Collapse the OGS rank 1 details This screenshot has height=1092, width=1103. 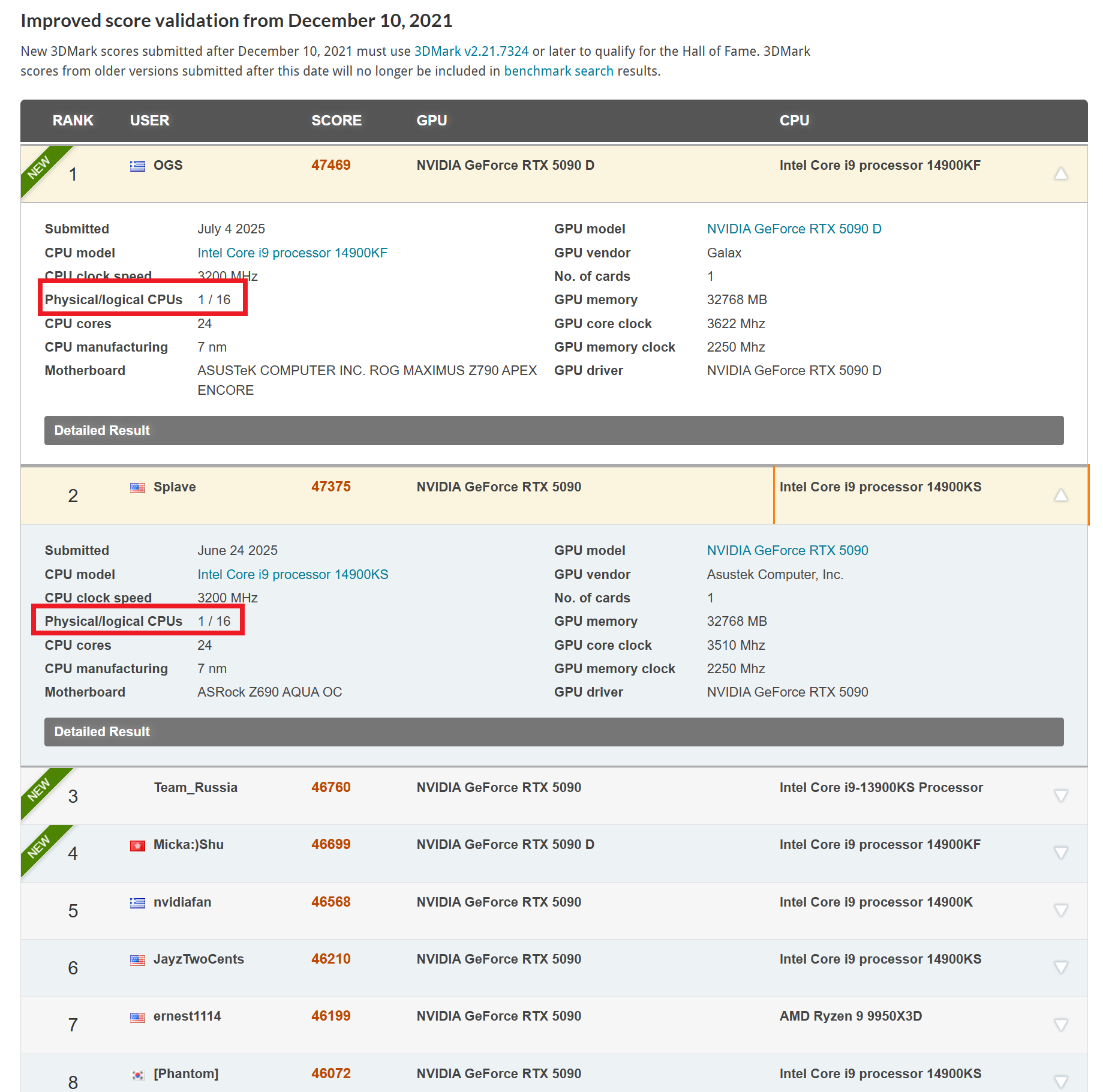(1060, 174)
